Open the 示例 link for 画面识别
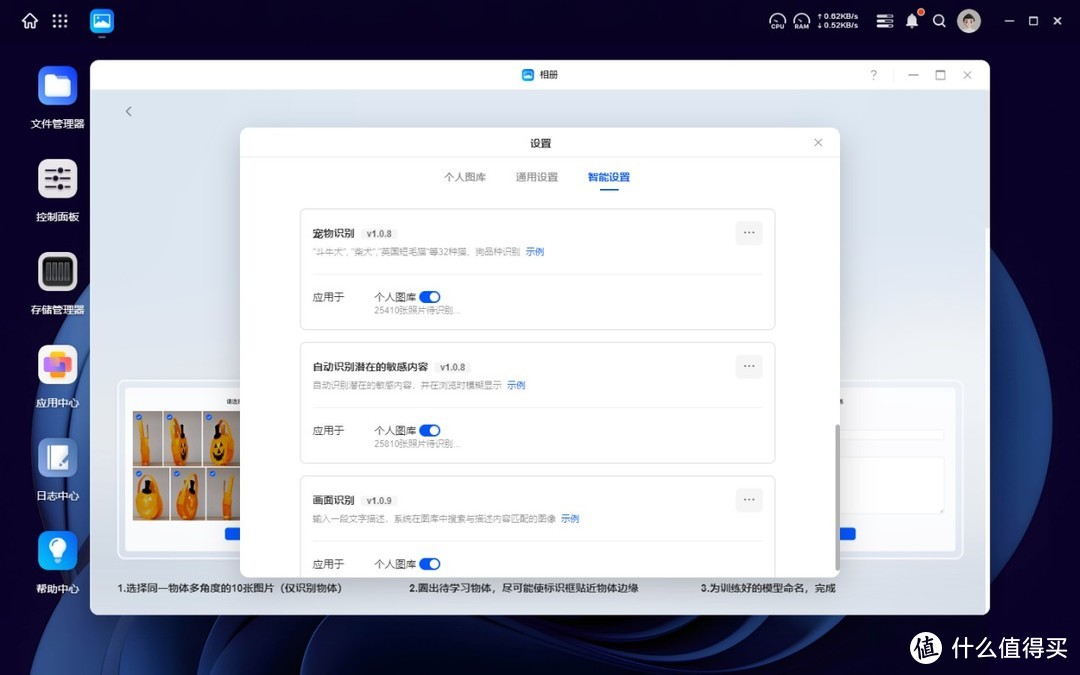1080x675 pixels. (x=569, y=518)
